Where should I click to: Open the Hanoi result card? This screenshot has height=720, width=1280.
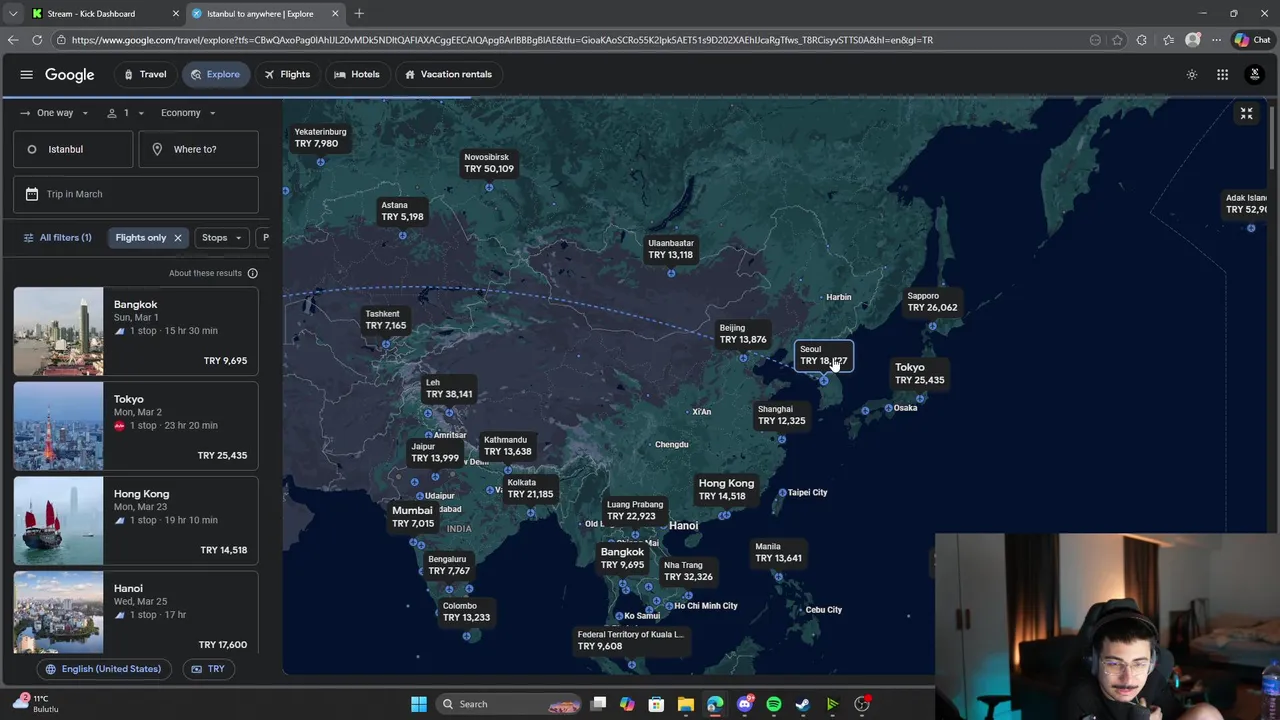coord(136,613)
